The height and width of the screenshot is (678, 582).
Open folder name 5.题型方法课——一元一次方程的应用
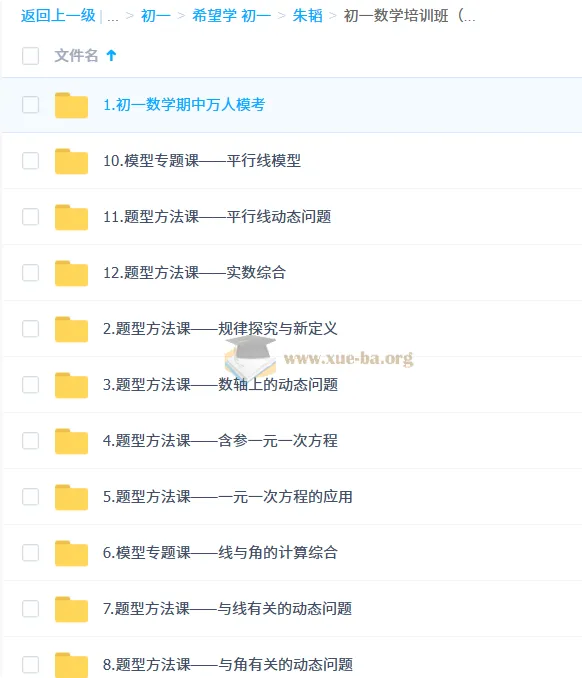(228, 496)
